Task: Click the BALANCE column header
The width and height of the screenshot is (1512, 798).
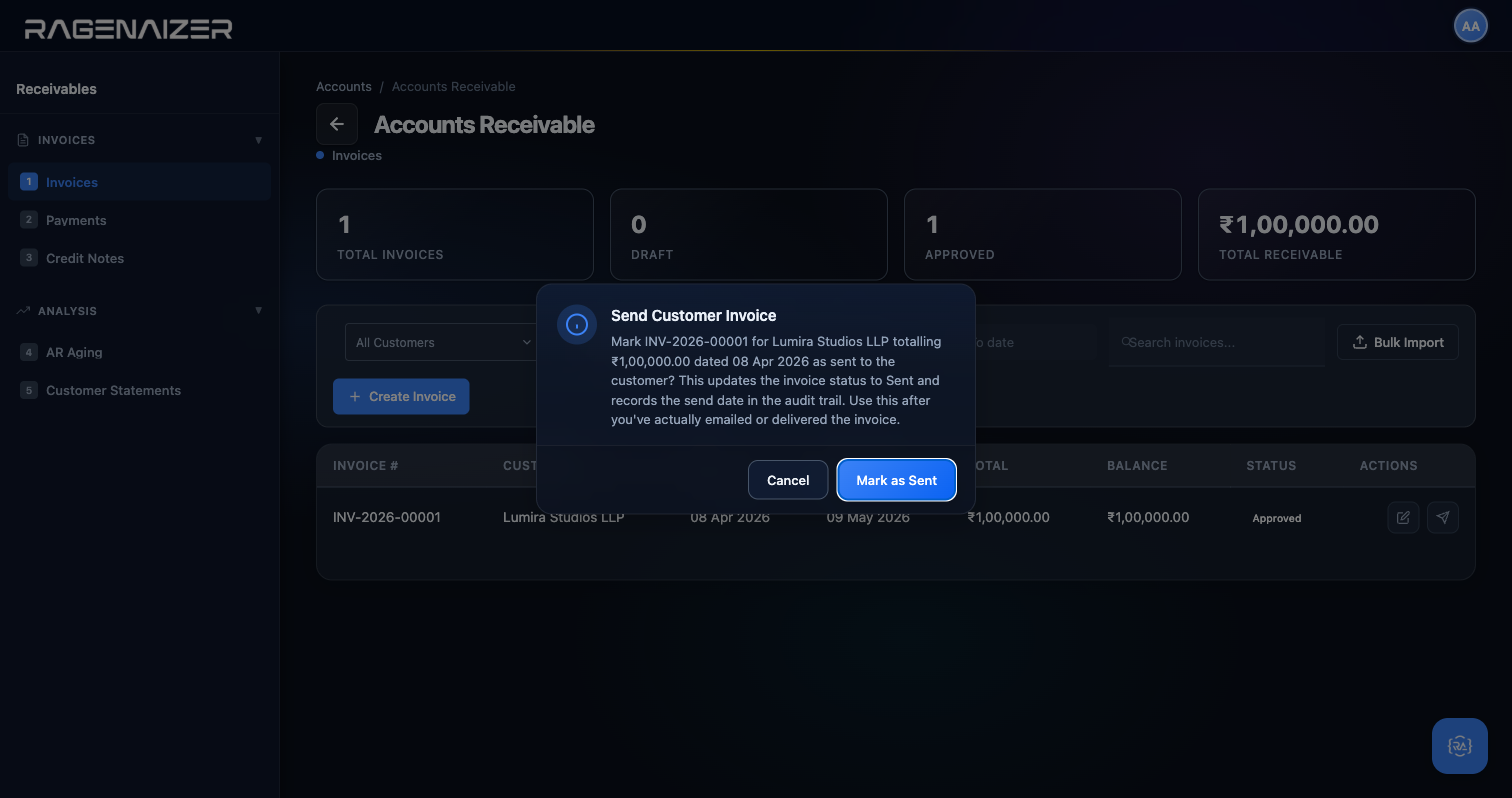Action: coord(1137,466)
